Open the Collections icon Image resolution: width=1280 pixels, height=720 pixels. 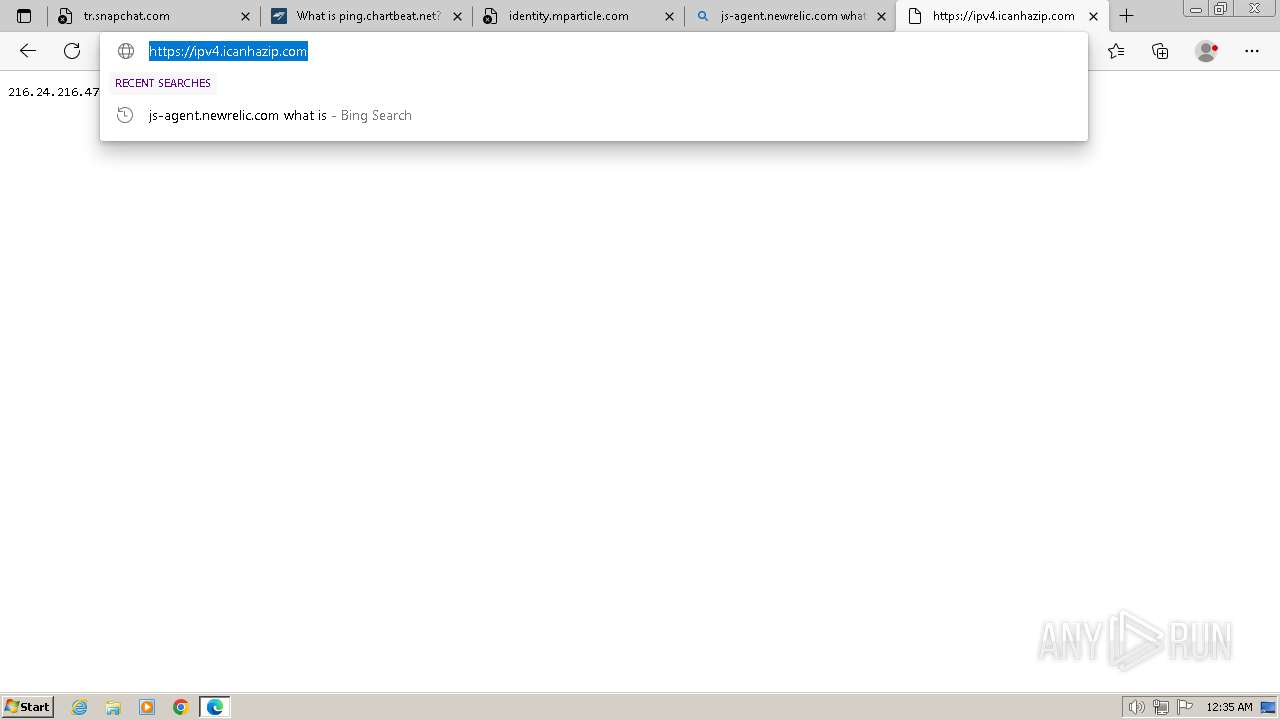1160,51
